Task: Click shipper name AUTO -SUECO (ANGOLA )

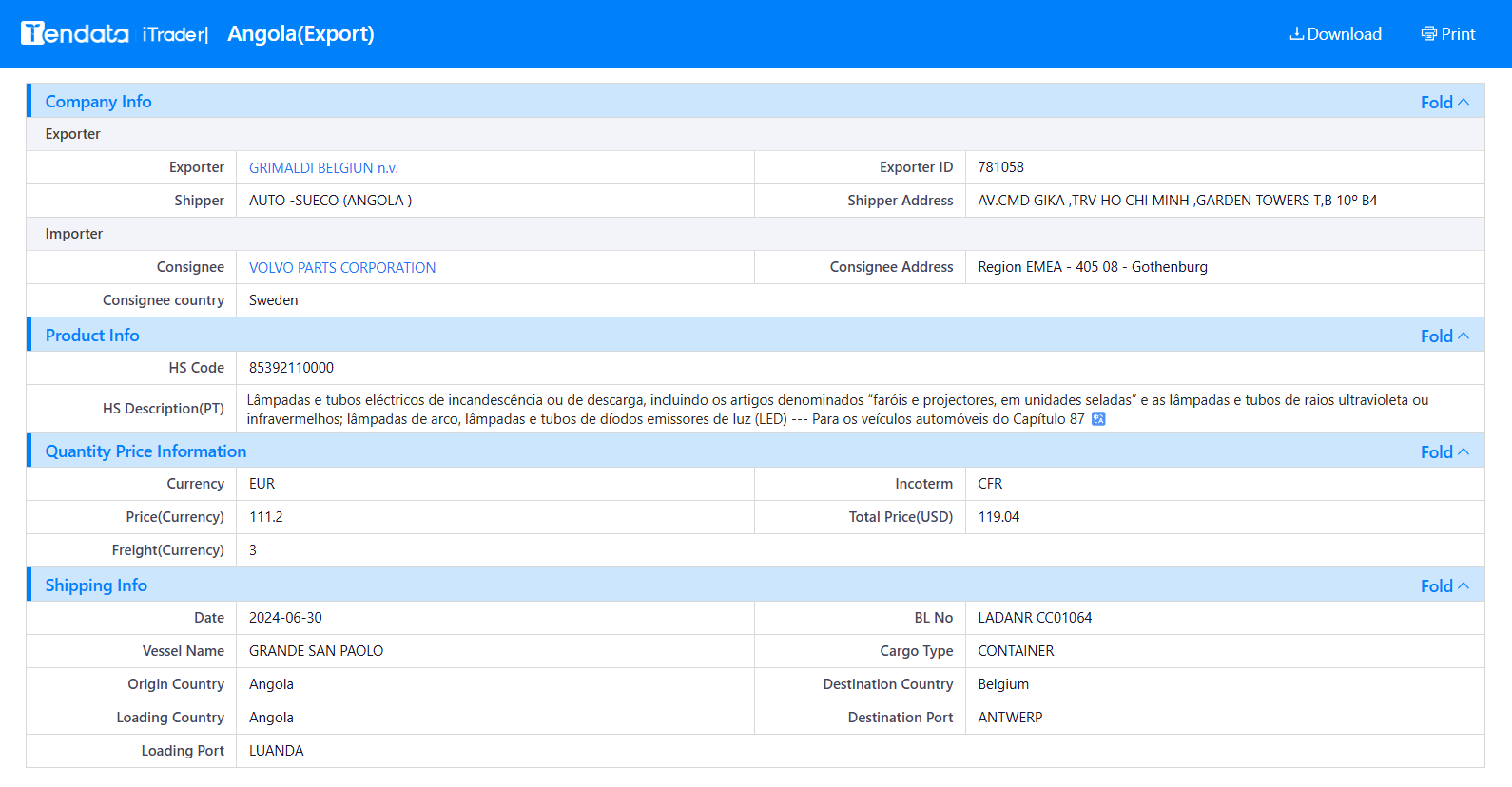Action: 330,201
